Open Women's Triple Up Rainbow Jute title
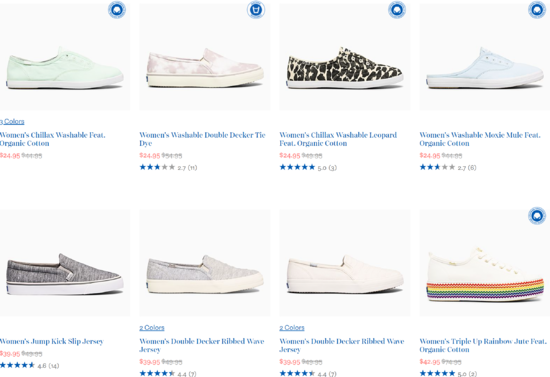The image size is (550, 377). [483, 345]
